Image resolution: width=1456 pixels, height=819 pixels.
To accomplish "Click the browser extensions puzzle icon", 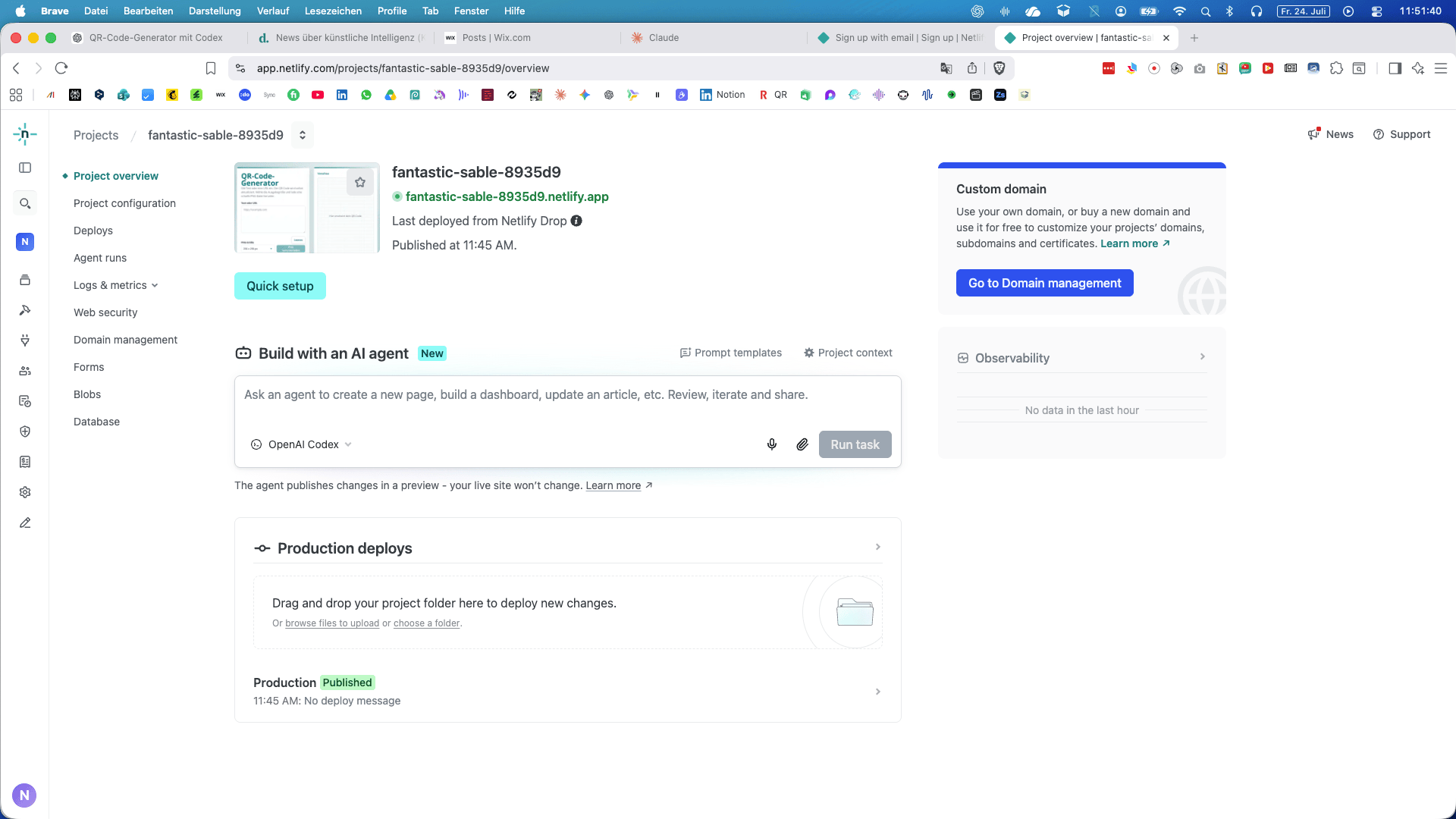I will pyautogui.click(x=1336, y=68).
